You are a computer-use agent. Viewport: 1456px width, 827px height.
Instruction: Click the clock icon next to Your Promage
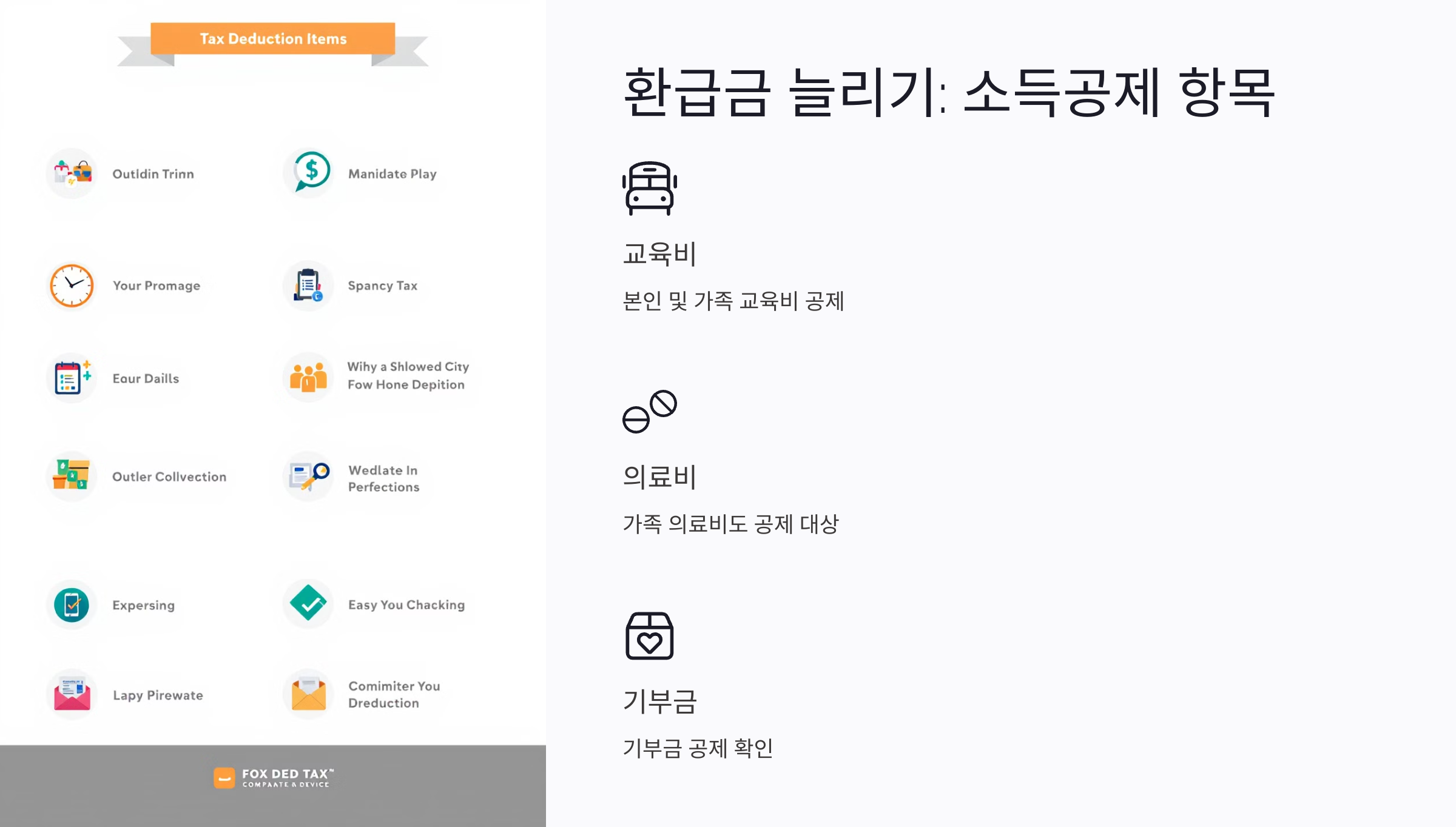coord(71,286)
